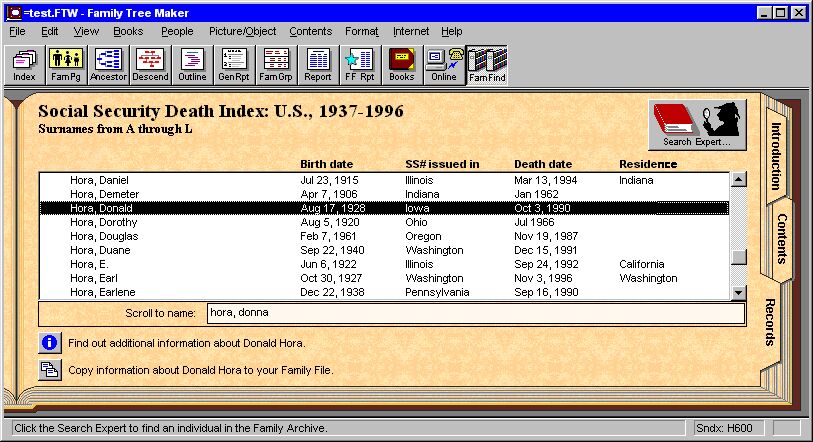The height and width of the screenshot is (442, 813).
Task: Click the Death date column header
Action: 543,164
